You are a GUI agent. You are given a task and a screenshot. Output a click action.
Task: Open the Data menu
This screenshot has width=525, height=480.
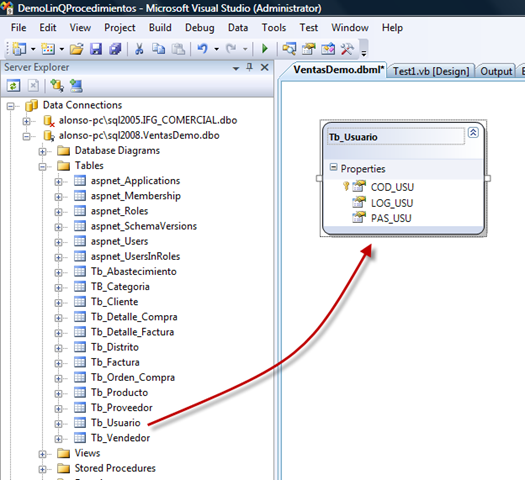pyautogui.click(x=238, y=27)
